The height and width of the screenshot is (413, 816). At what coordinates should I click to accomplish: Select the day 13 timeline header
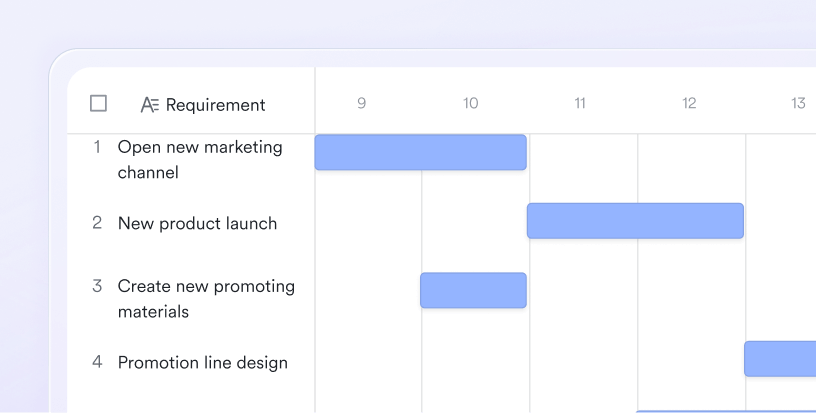(x=798, y=103)
